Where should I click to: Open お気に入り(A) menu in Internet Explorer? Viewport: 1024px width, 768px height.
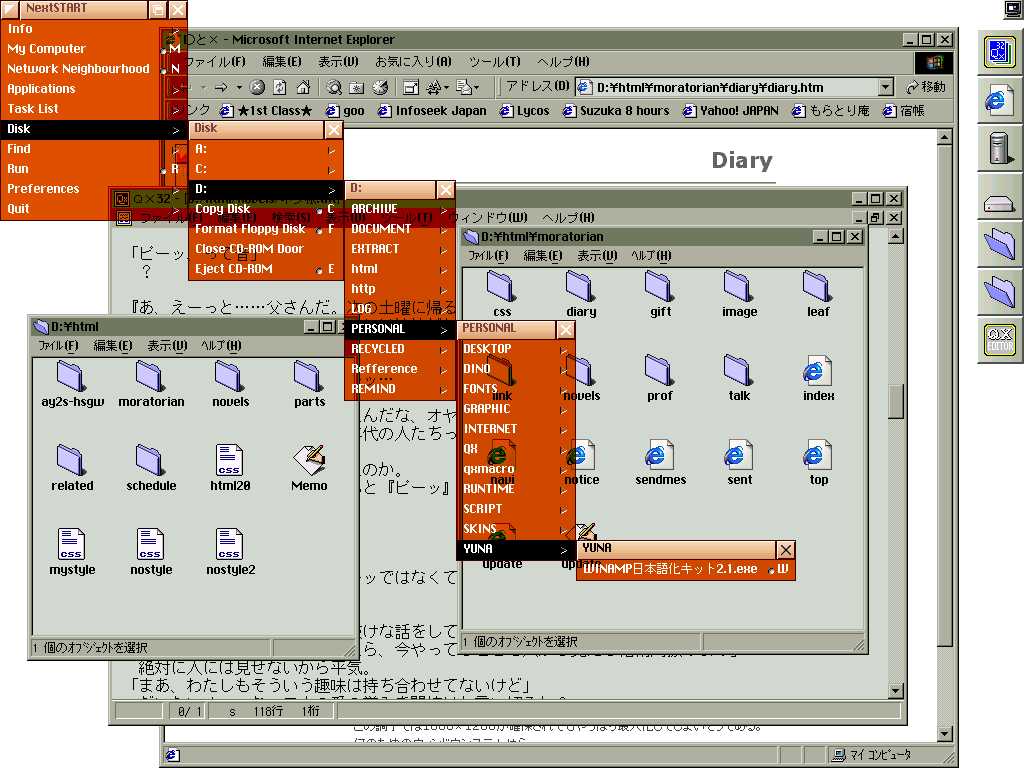click(413, 62)
